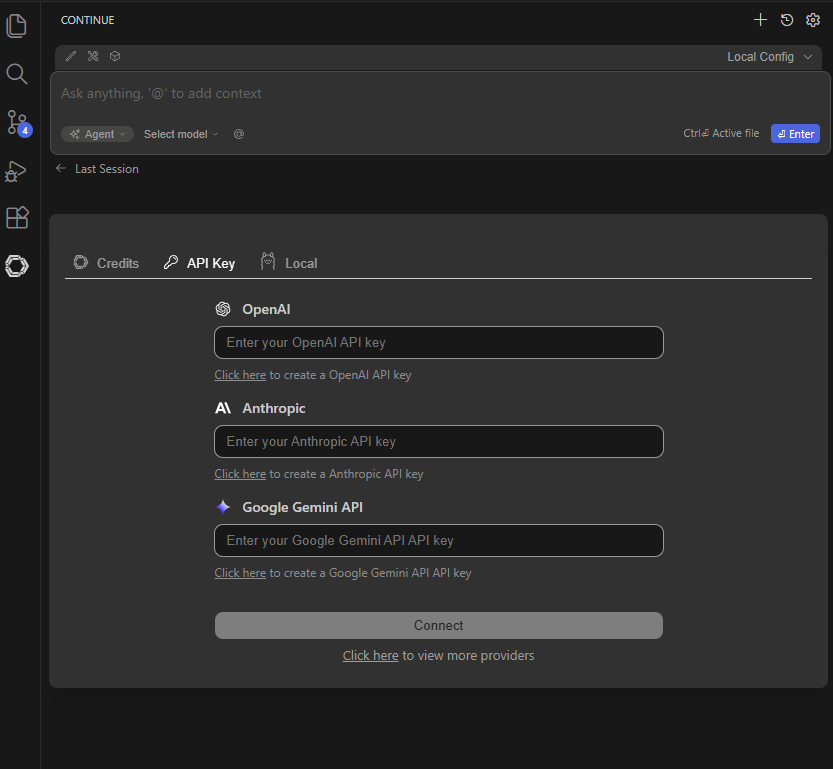Click the pencil rules icon in toolbar
833x769 pixels.
[x=71, y=56]
